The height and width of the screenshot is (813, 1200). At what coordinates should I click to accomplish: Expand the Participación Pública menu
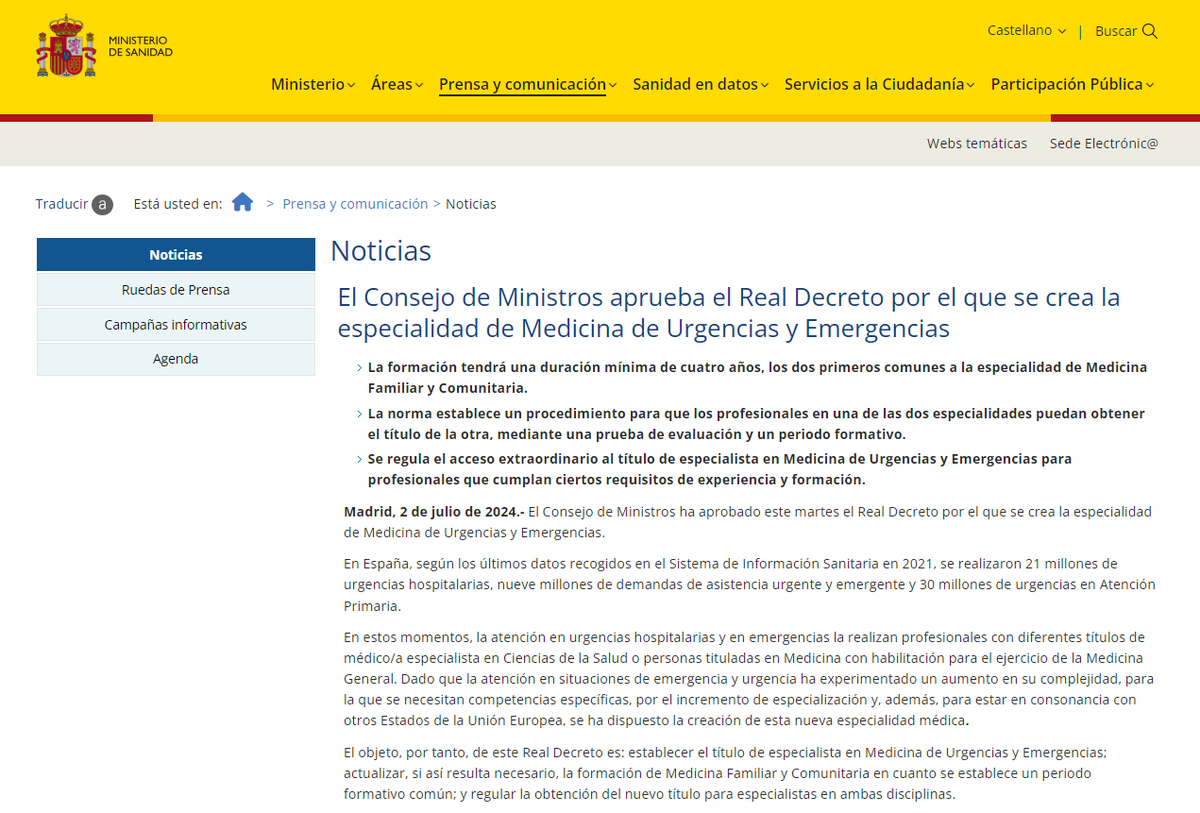[x=1073, y=85]
